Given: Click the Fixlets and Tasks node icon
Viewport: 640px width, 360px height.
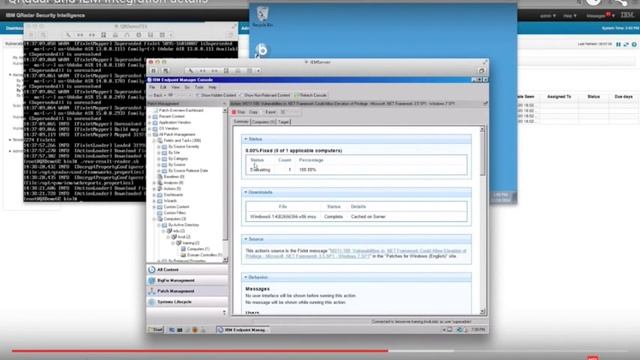Looking at the screenshot, I should tap(160, 140).
